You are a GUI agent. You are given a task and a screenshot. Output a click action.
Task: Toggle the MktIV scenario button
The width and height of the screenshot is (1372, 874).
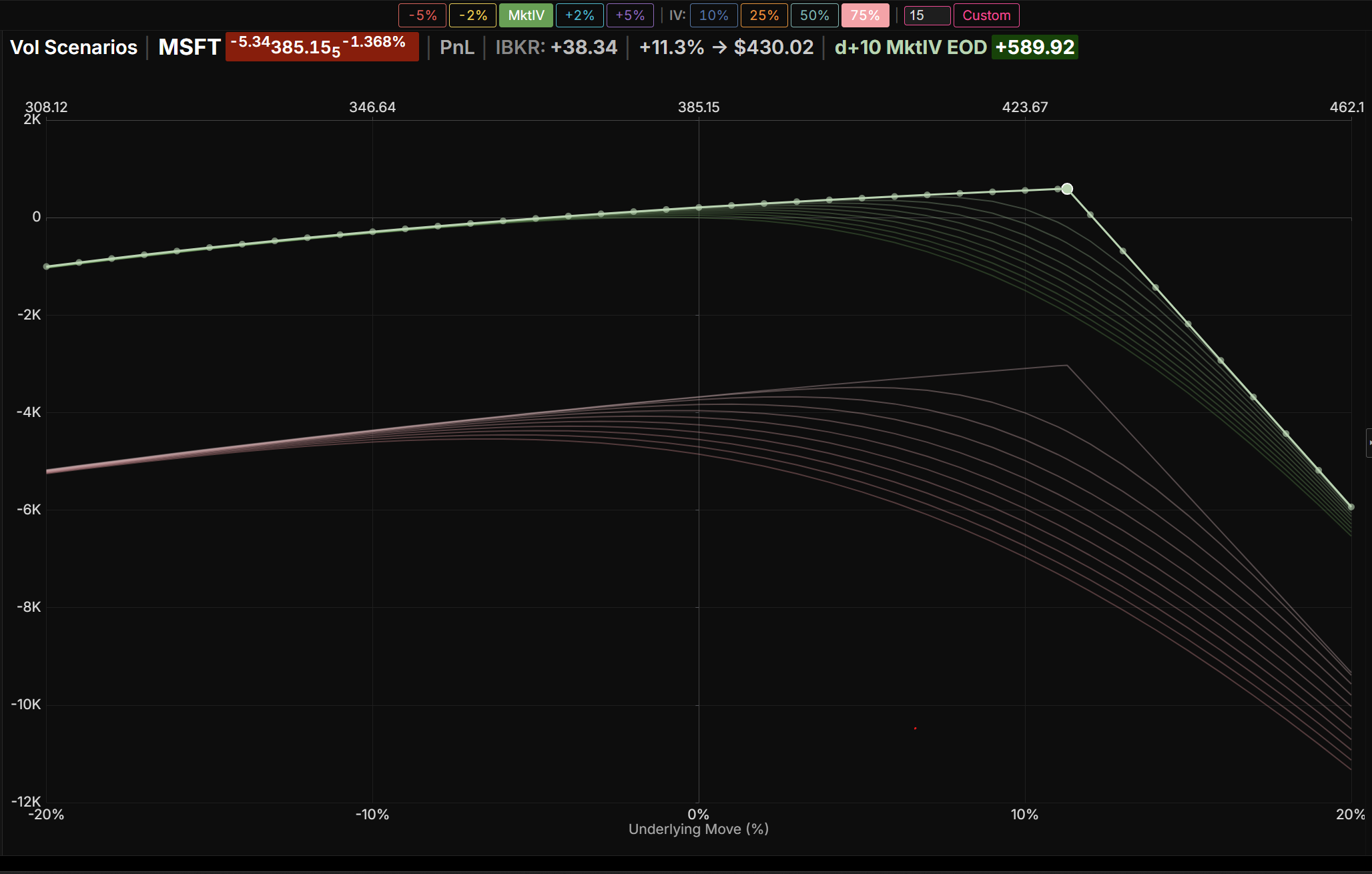[526, 15]
